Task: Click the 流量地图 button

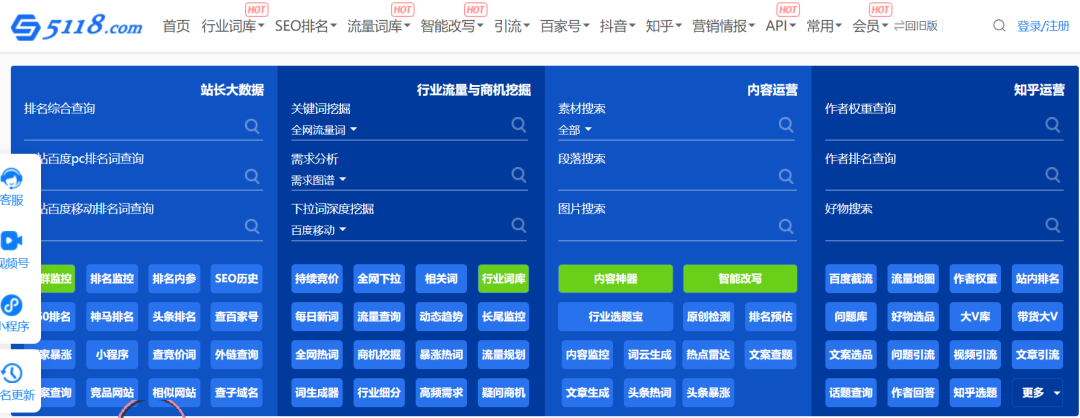Action: pyautogui.click(x=913, y=279)
